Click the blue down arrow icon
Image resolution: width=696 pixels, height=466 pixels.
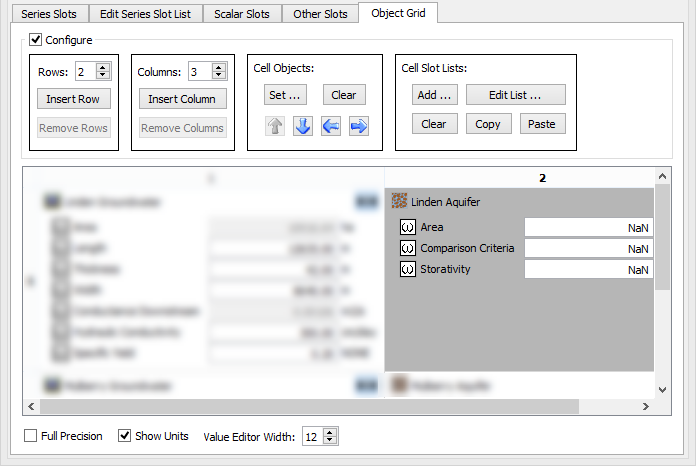click(303, 126)
